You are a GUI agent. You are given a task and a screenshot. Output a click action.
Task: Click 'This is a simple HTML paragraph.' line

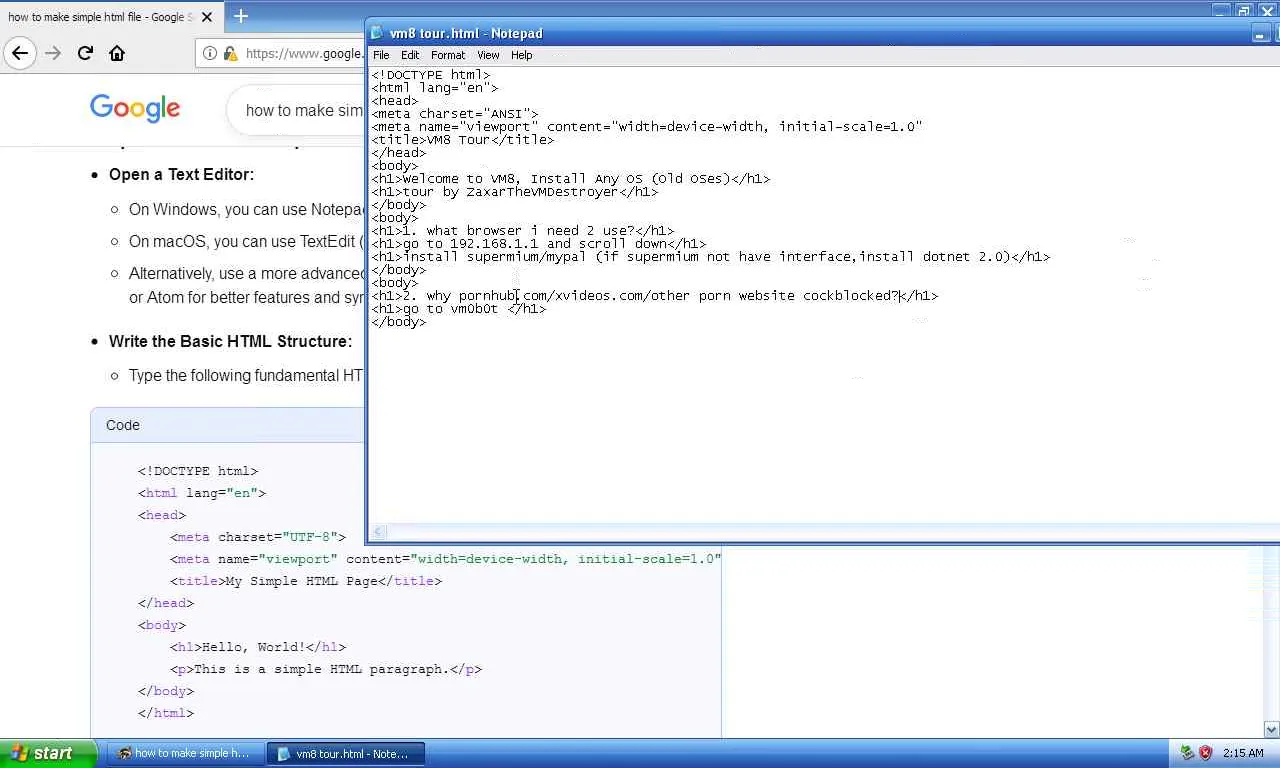(x=325, y=669)
